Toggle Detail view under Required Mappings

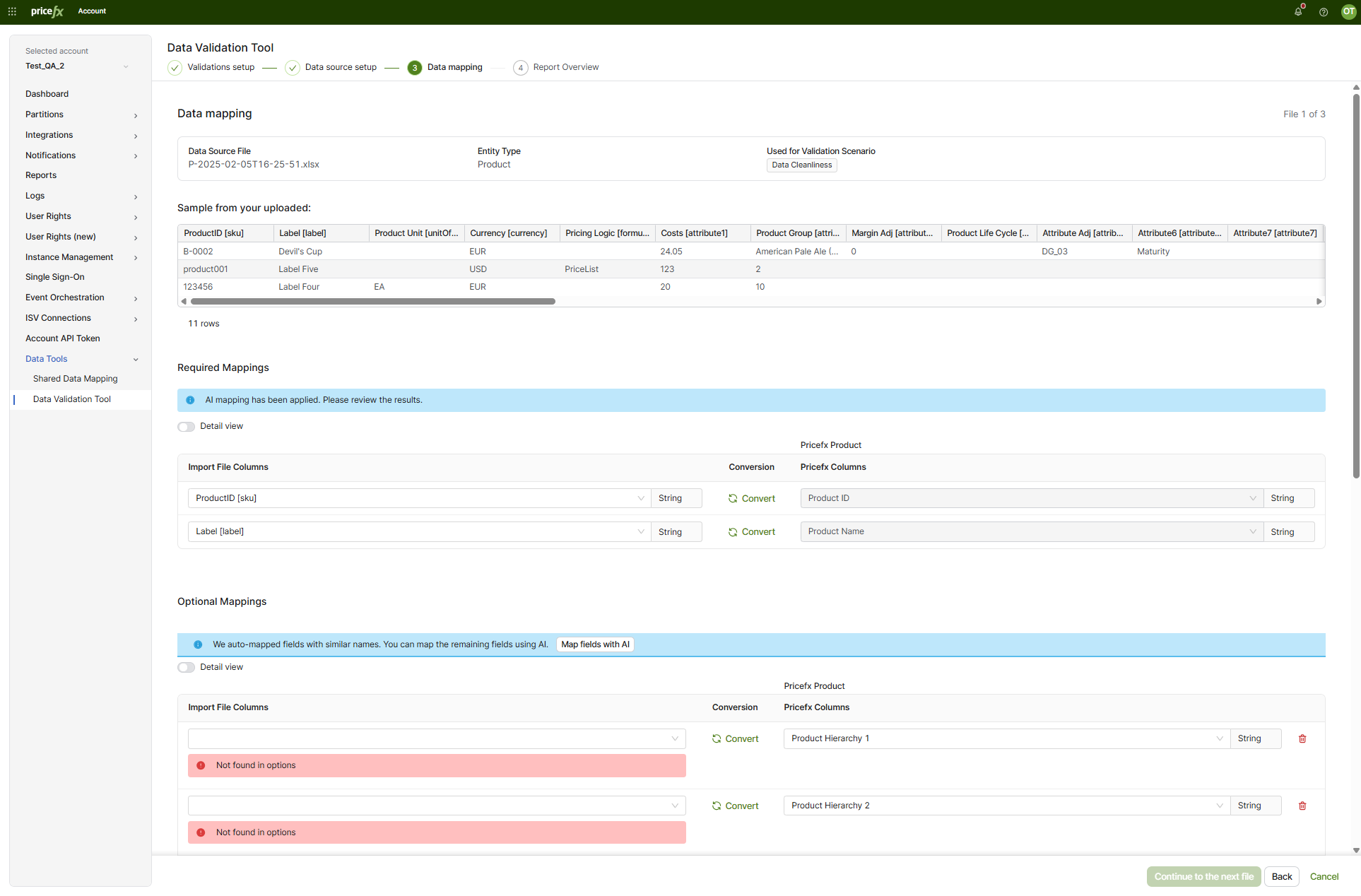point(187,427)
